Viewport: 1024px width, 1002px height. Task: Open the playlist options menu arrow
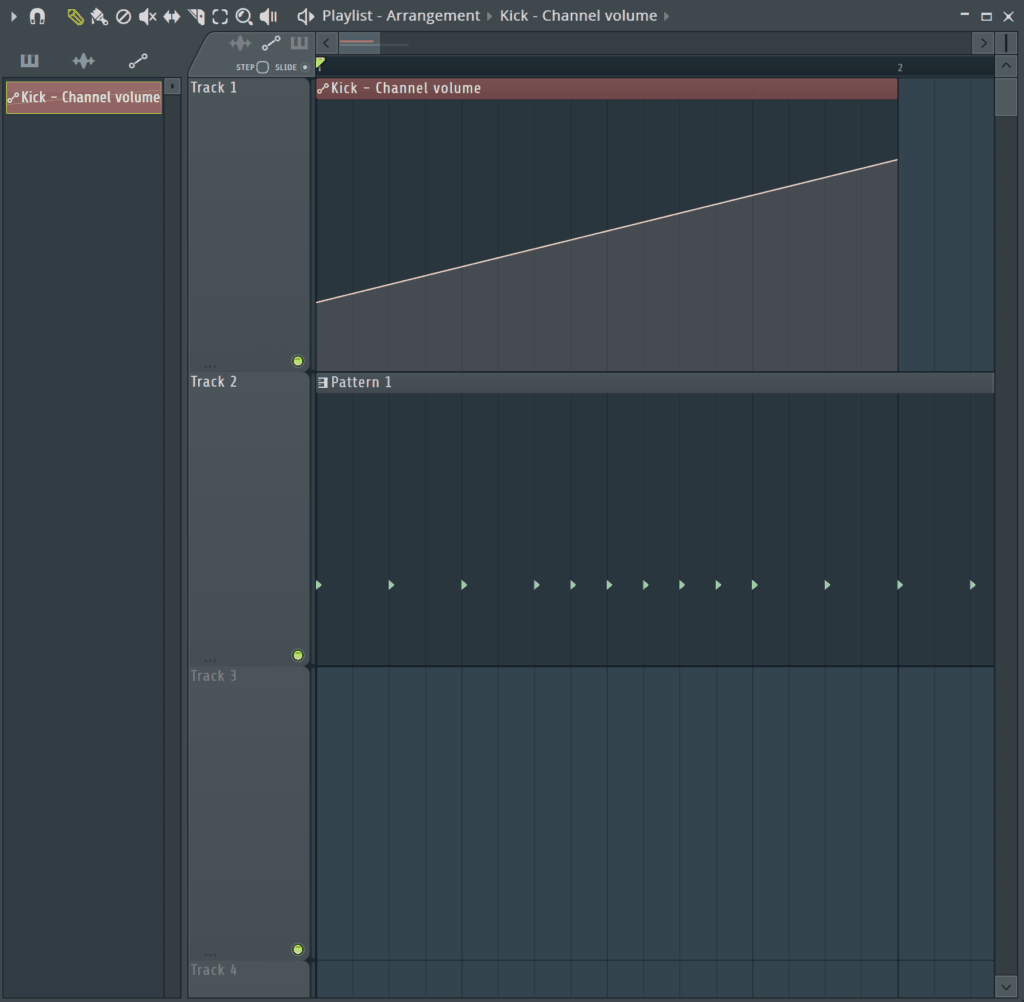(13, 16)
